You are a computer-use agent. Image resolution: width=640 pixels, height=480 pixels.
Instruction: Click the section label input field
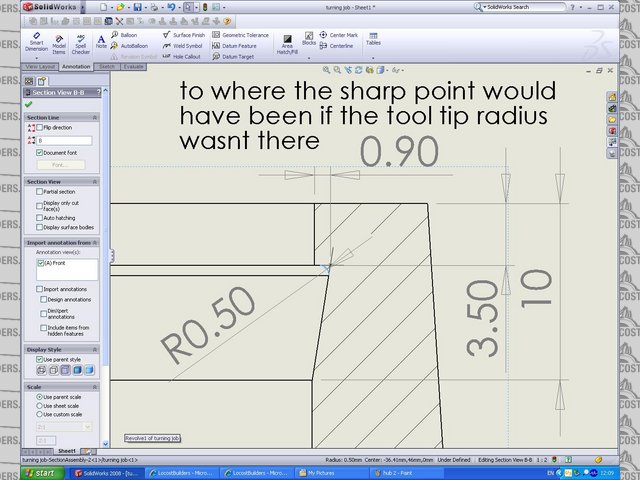tap(64, 140)
